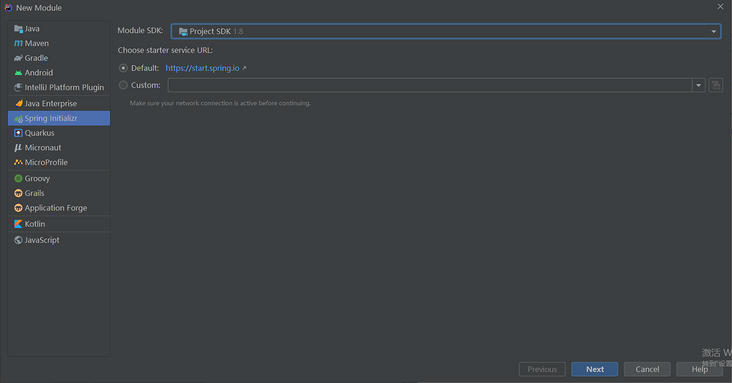The image size is (732, 383).
Task: Click the Micronaut mu icon
Action: [x=18, y=148]
